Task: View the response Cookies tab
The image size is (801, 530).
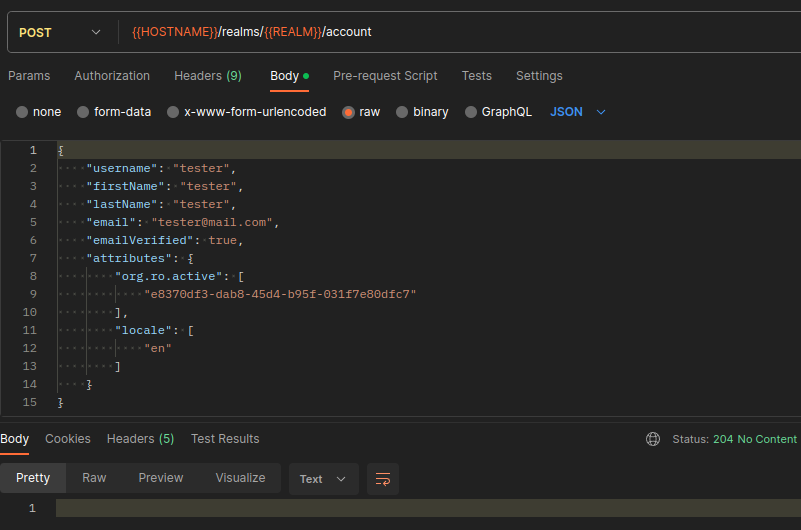Action: coord(68,439)
